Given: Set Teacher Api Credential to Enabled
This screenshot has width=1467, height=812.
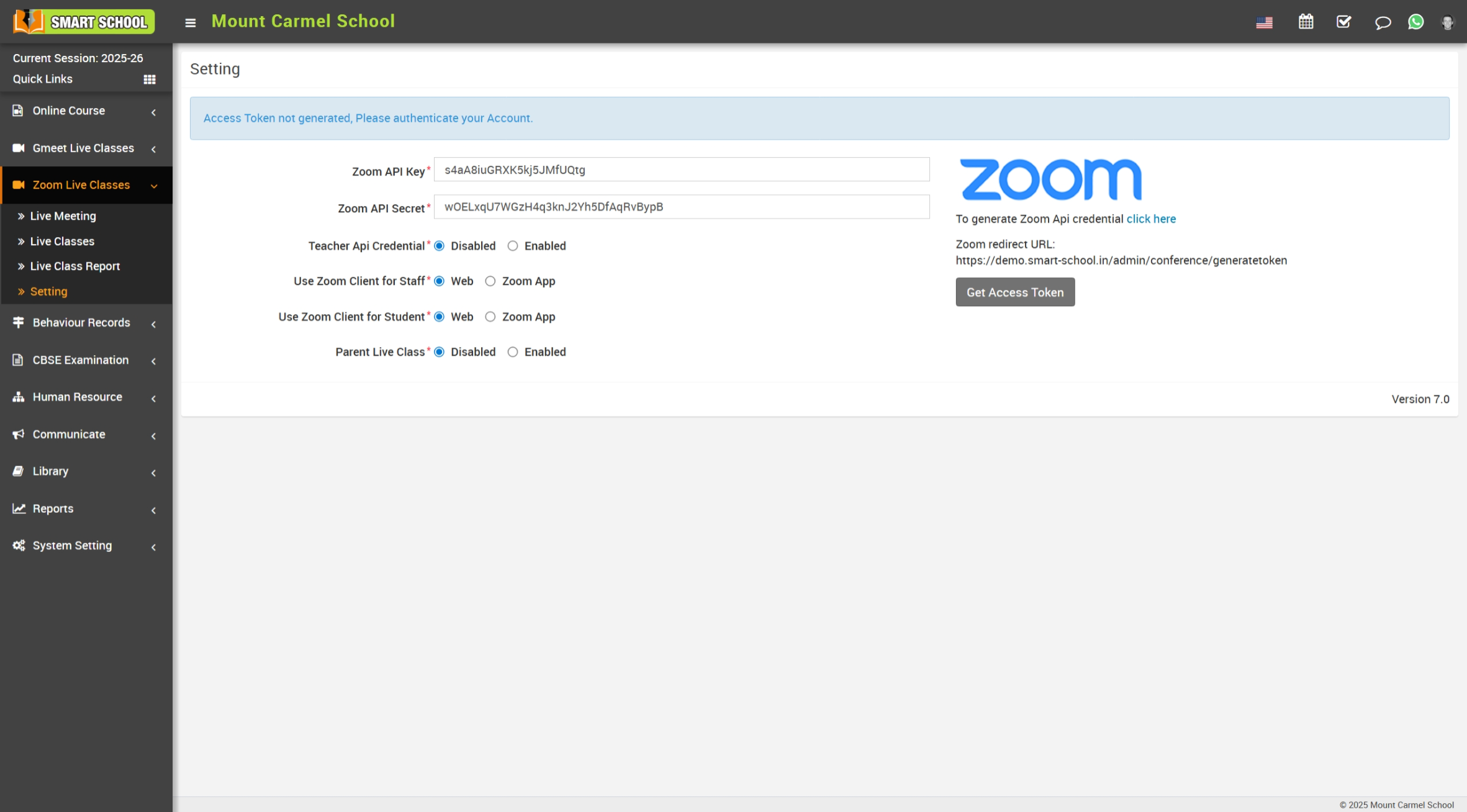Looking at the screenshot, I should click(513, 246).
